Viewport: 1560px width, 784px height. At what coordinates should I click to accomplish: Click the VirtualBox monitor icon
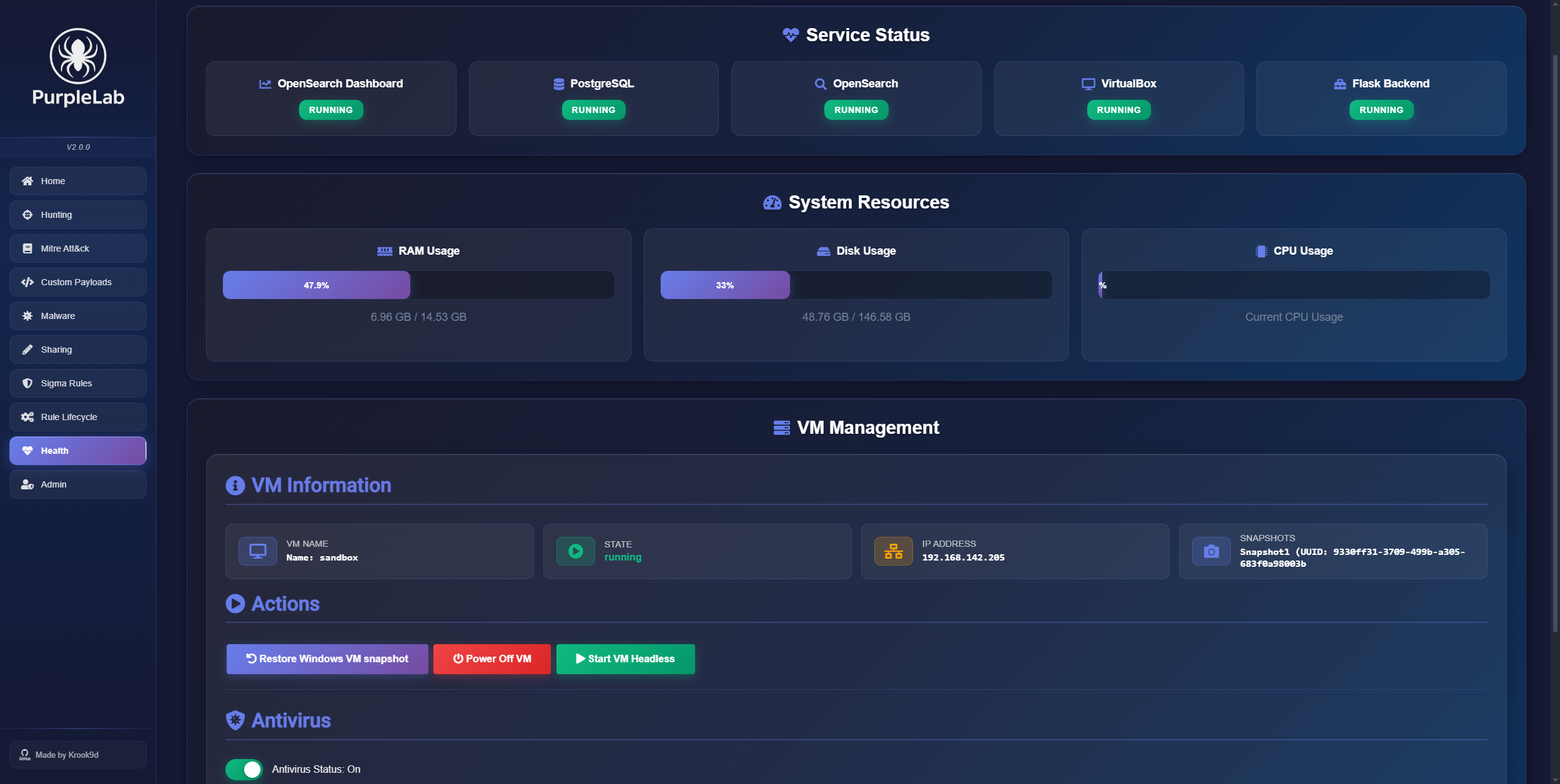tap(1089, 84)
